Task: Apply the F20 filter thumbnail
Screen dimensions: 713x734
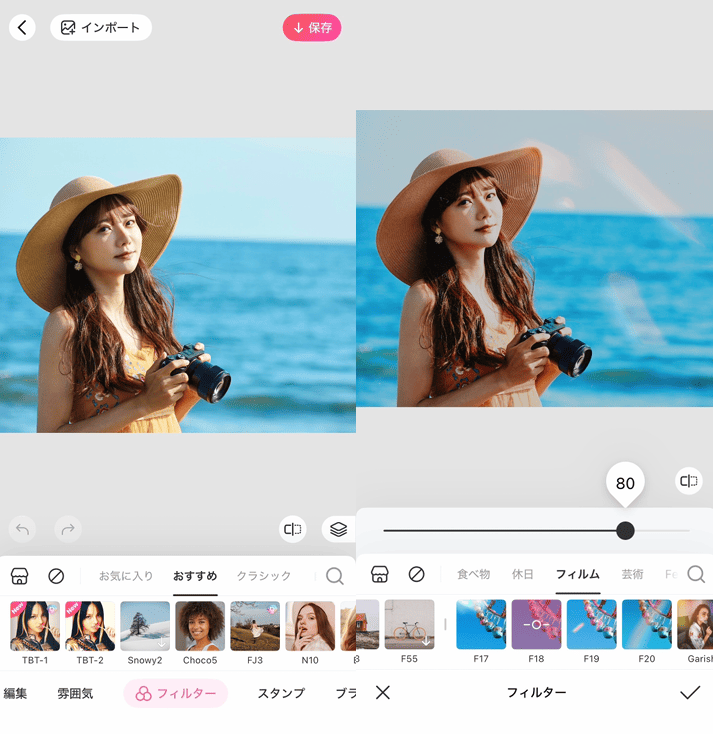Action: (x=647, y=624)
